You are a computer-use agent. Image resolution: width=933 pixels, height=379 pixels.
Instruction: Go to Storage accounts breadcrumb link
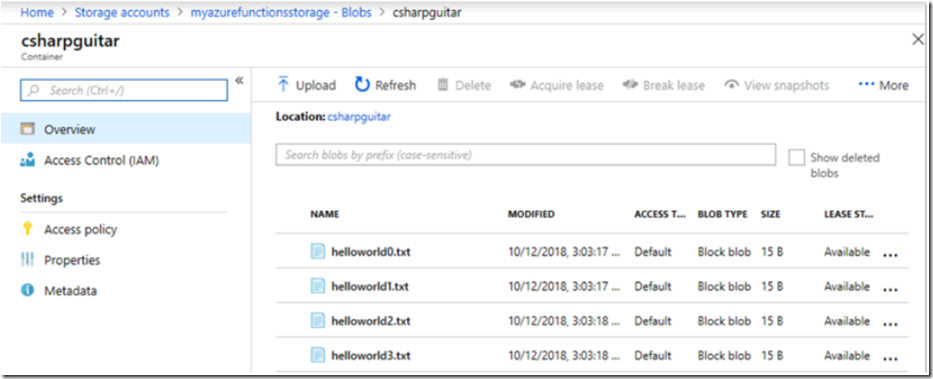coord(121,12)
